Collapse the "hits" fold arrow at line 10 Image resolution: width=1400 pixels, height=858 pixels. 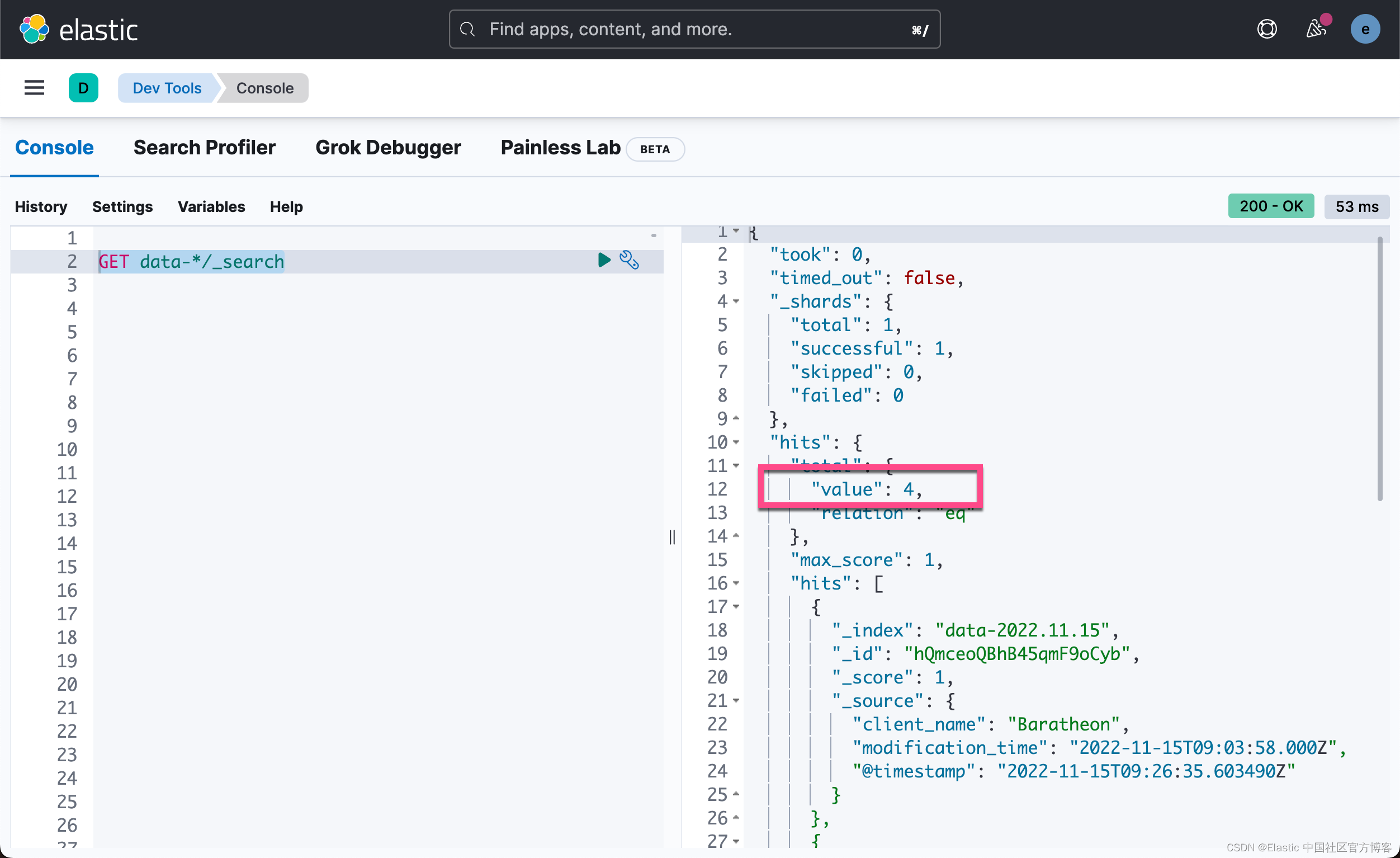click(x=736, y=442)
